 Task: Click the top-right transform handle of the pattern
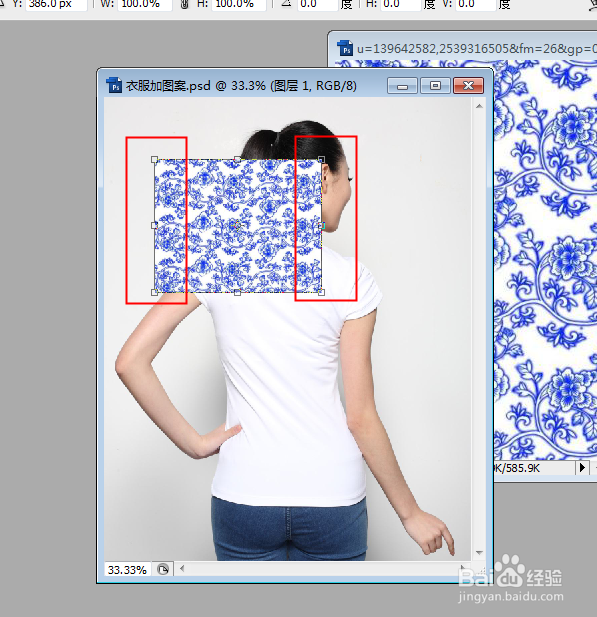(321, 159)
